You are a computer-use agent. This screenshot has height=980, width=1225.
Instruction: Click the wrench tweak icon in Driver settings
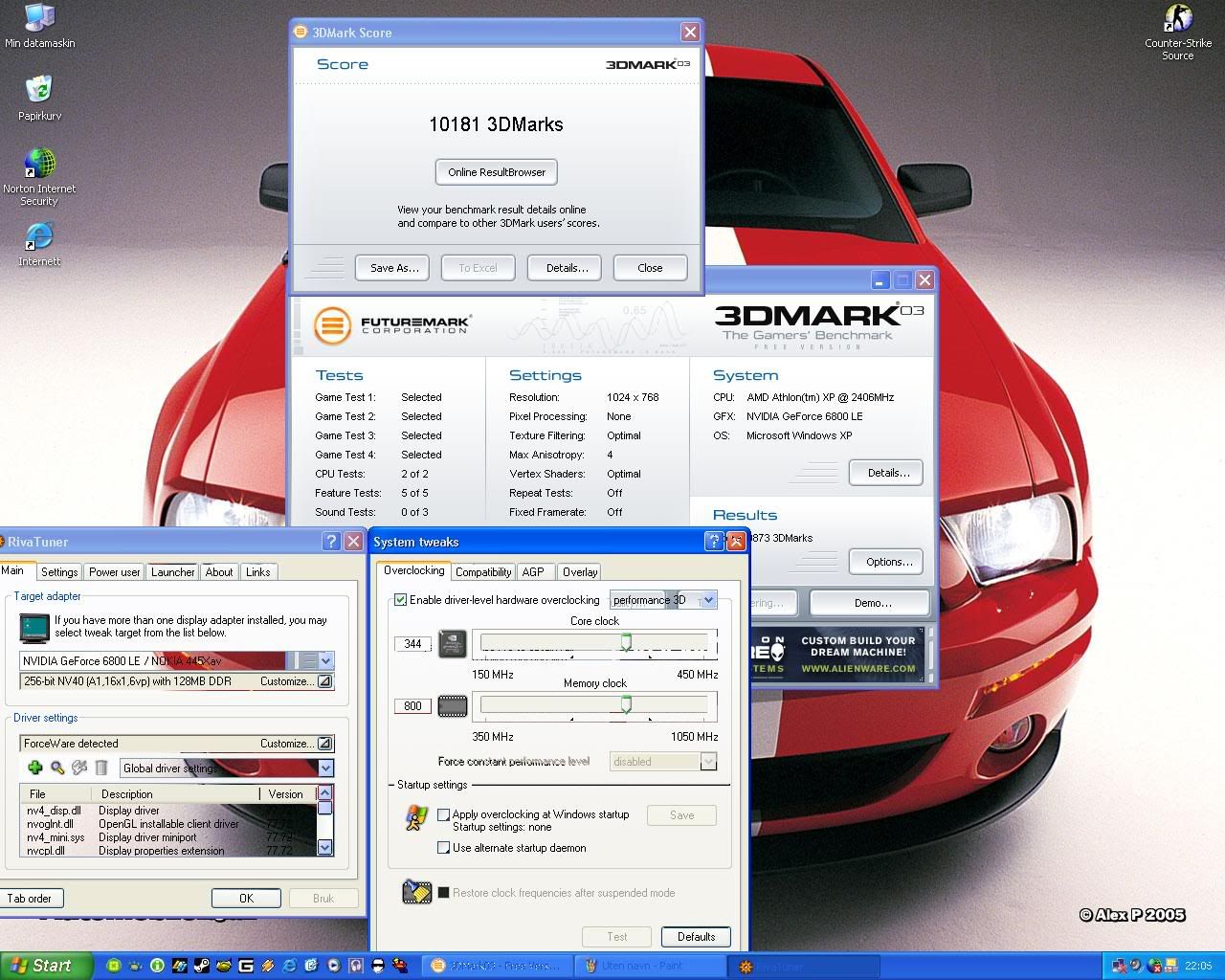(79, 768)
